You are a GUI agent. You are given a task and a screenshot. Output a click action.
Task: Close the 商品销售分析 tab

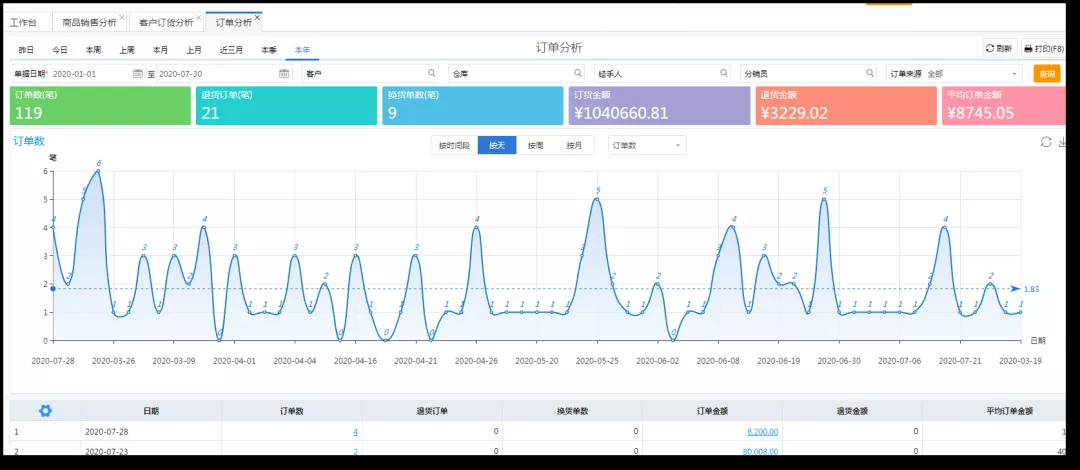tap(122, 17)
